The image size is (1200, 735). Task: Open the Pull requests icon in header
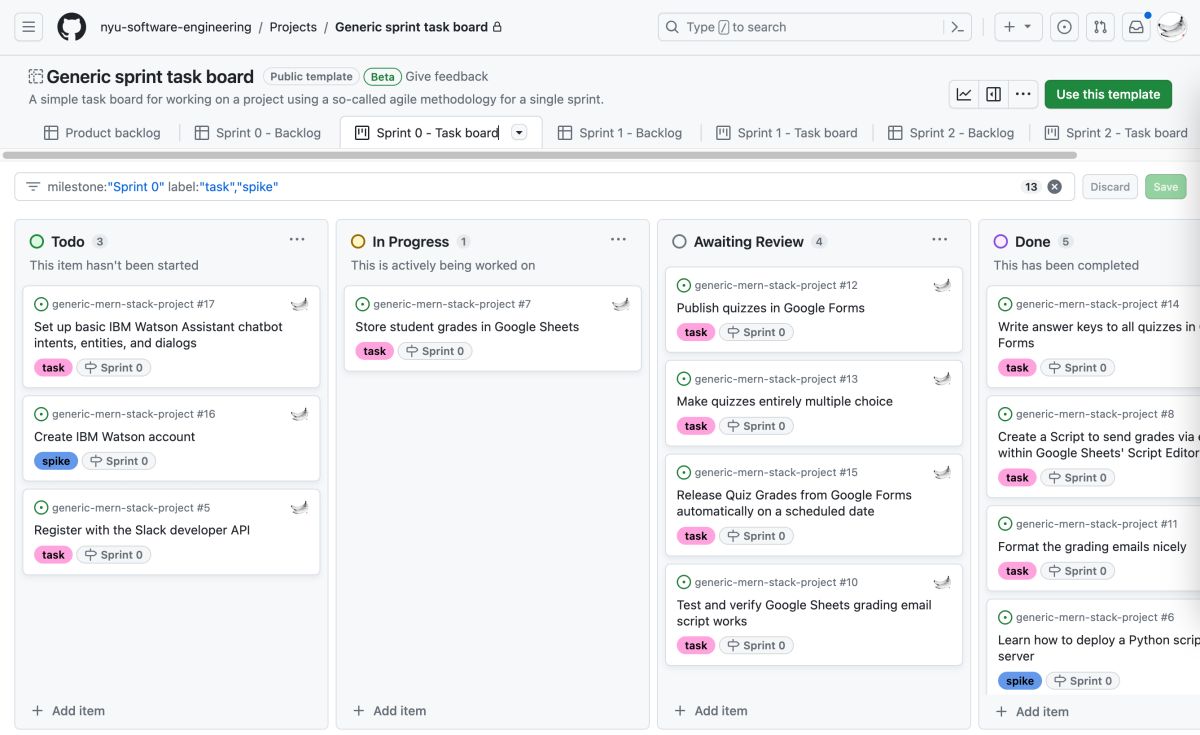tap(1100, 27)
